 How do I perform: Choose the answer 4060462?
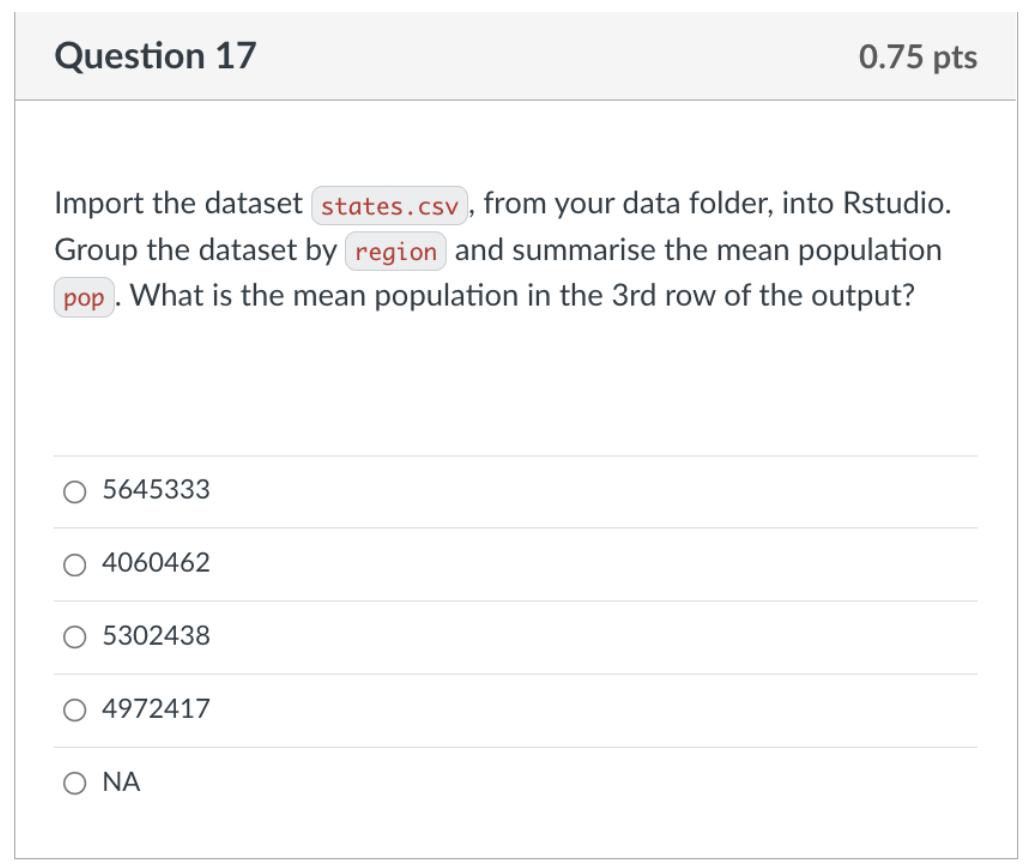155,563
